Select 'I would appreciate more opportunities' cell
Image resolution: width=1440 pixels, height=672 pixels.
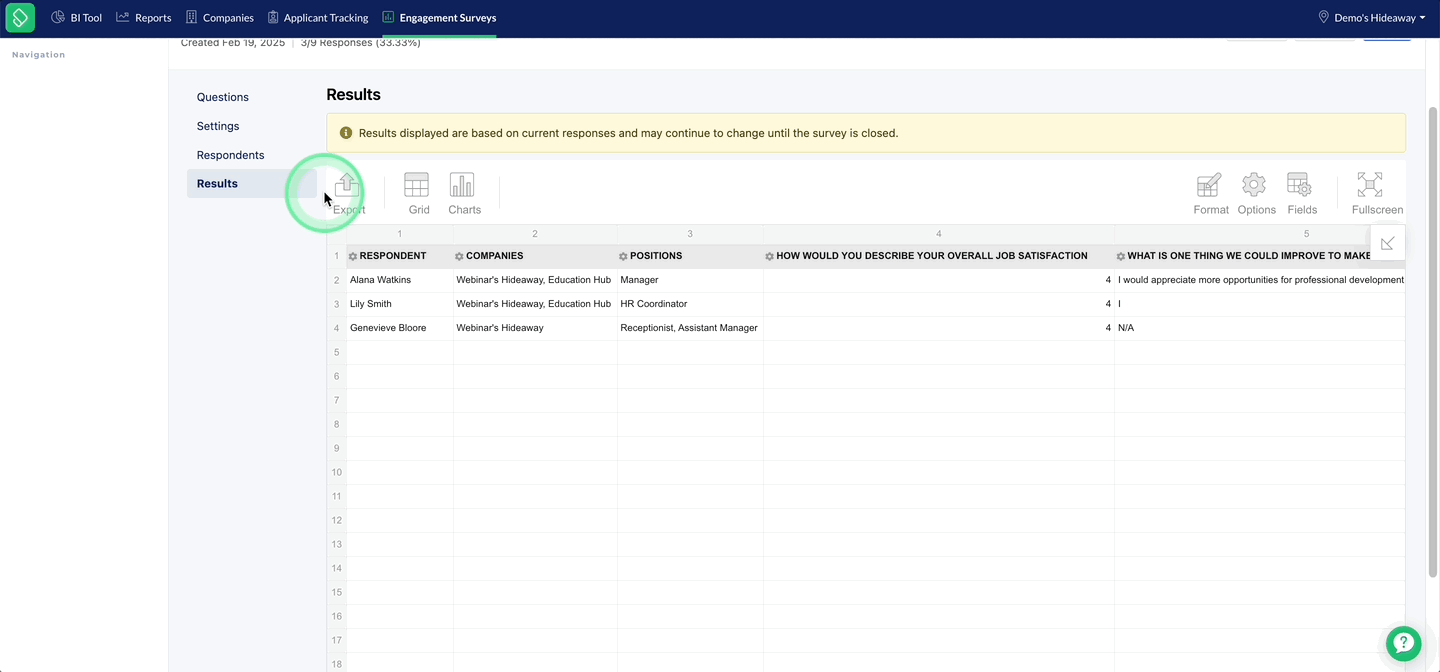[1260, 280]
